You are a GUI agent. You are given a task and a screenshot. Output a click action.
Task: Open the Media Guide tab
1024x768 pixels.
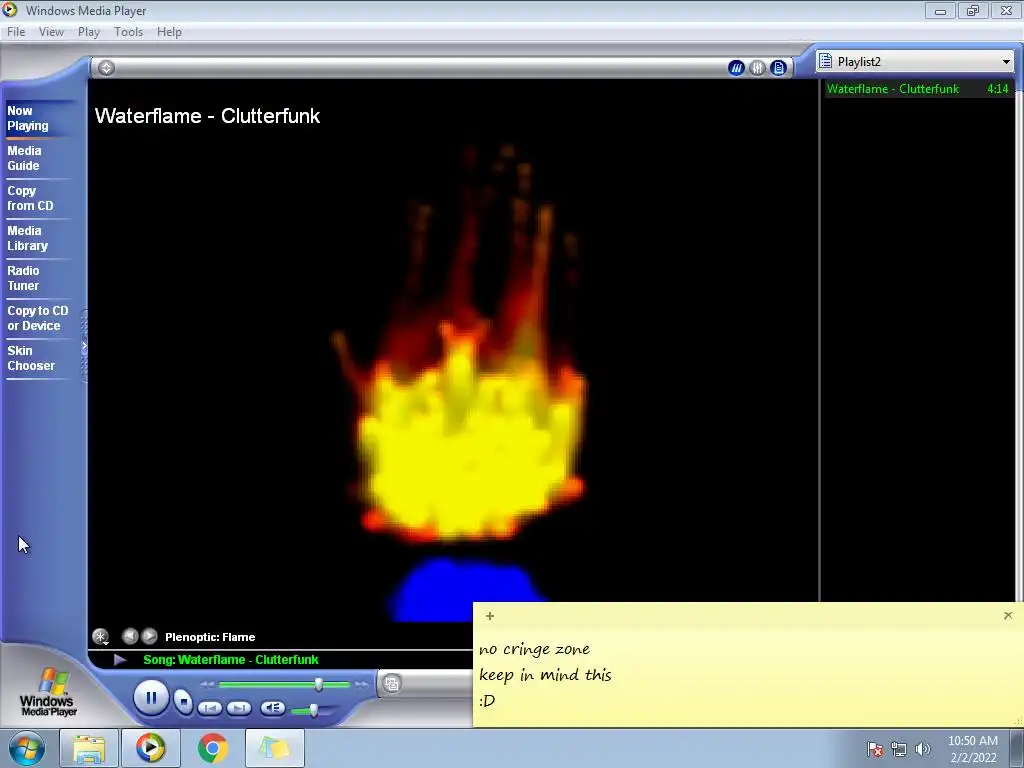coord(24,158)
